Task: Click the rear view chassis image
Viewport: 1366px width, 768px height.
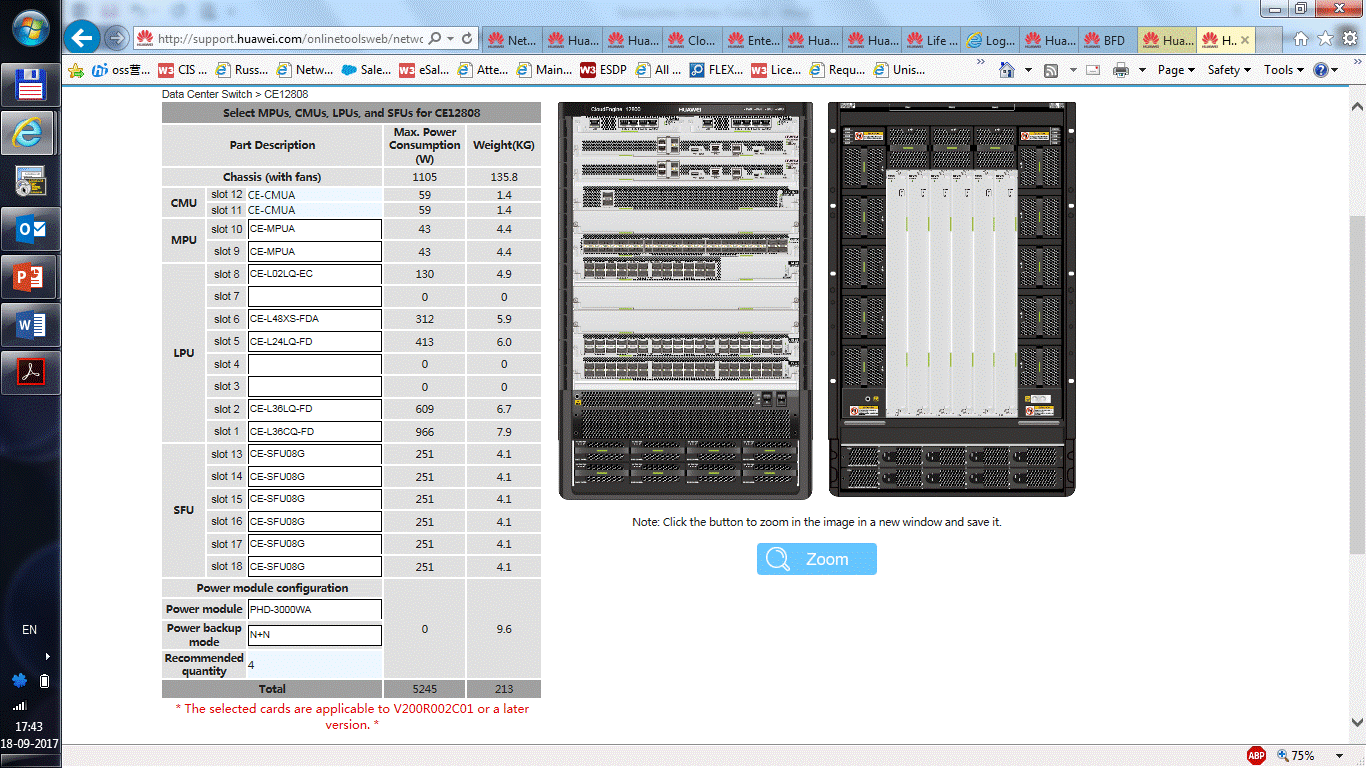Action: [x=952, y=299]
